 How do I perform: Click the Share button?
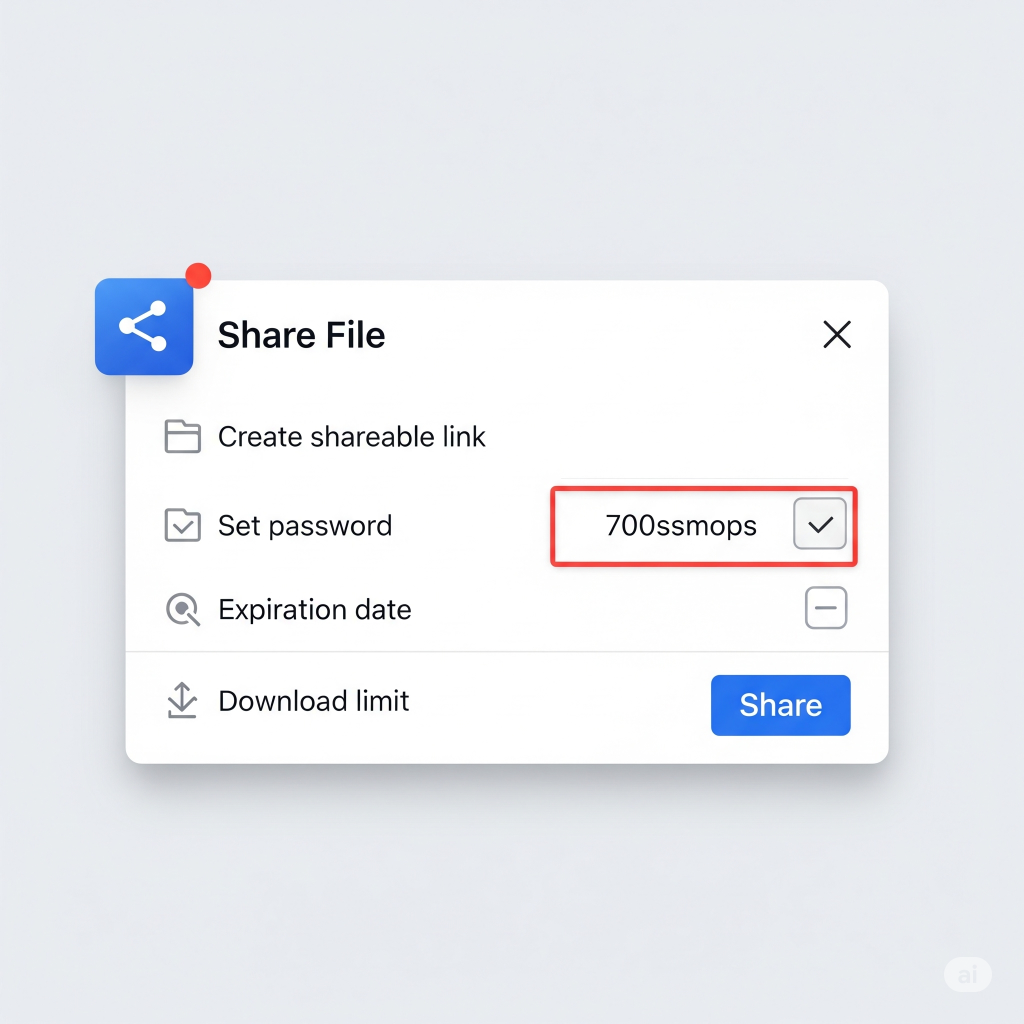click(780, 705)
